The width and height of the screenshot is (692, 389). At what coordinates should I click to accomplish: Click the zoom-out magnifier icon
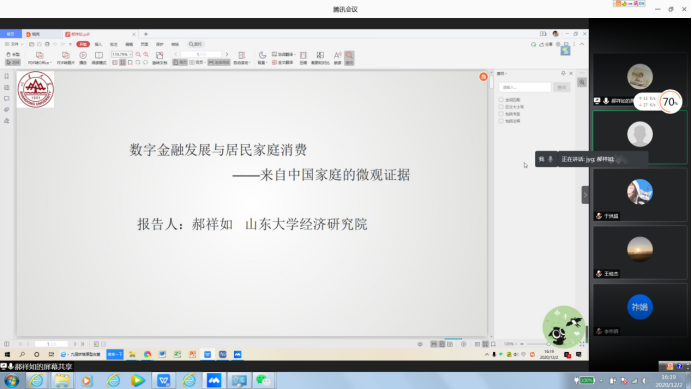click(x=138, y=54)
